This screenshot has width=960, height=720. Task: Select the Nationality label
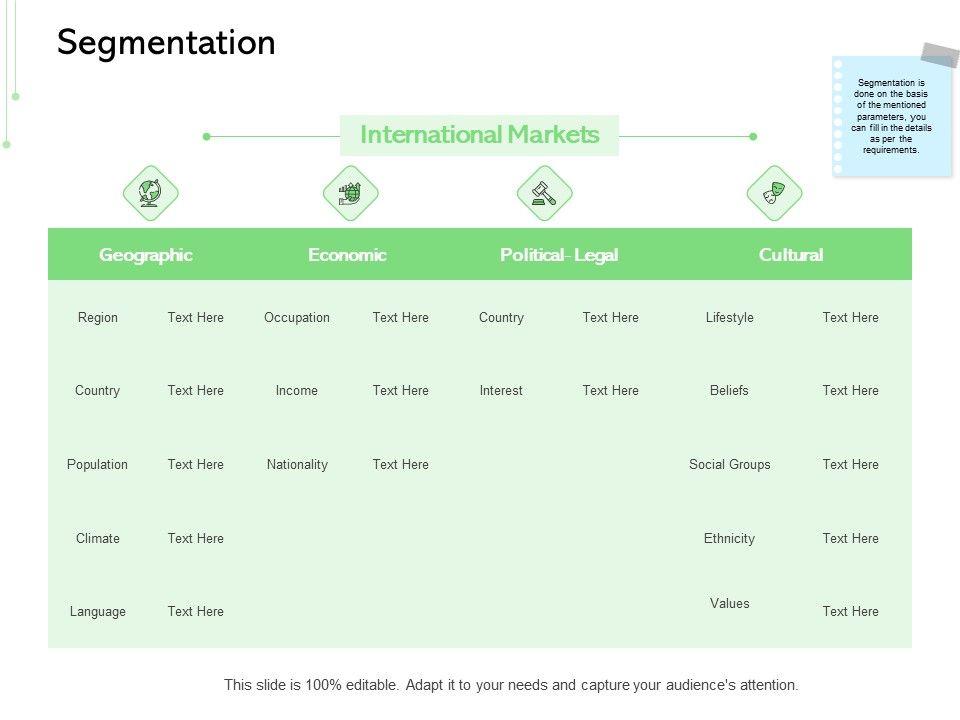click(x=297, y=465)
